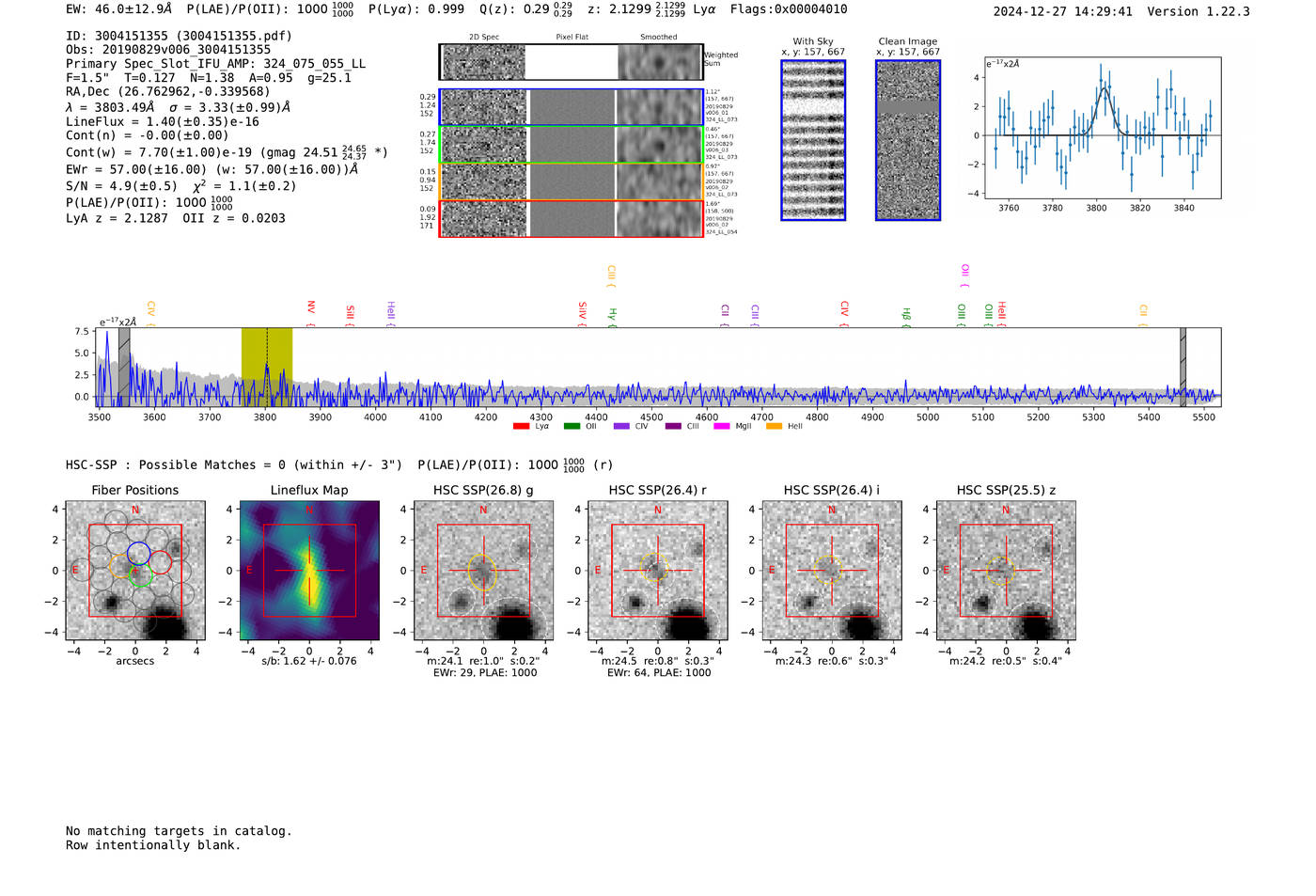Viewport: 1316px width, 896px height.
Task: Click the Smoothed column header
Action: point(659,38)
